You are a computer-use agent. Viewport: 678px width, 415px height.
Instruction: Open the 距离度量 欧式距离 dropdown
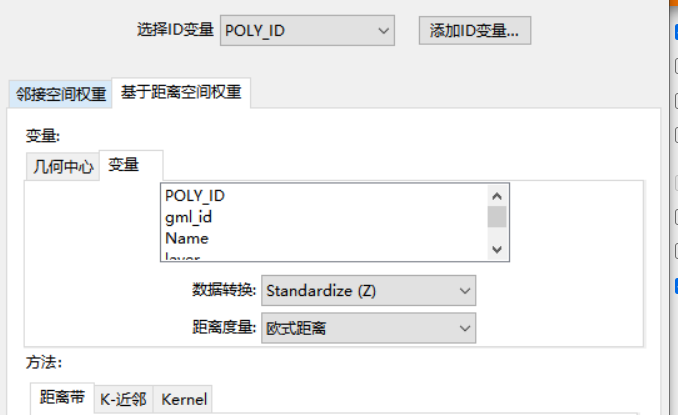368,327
